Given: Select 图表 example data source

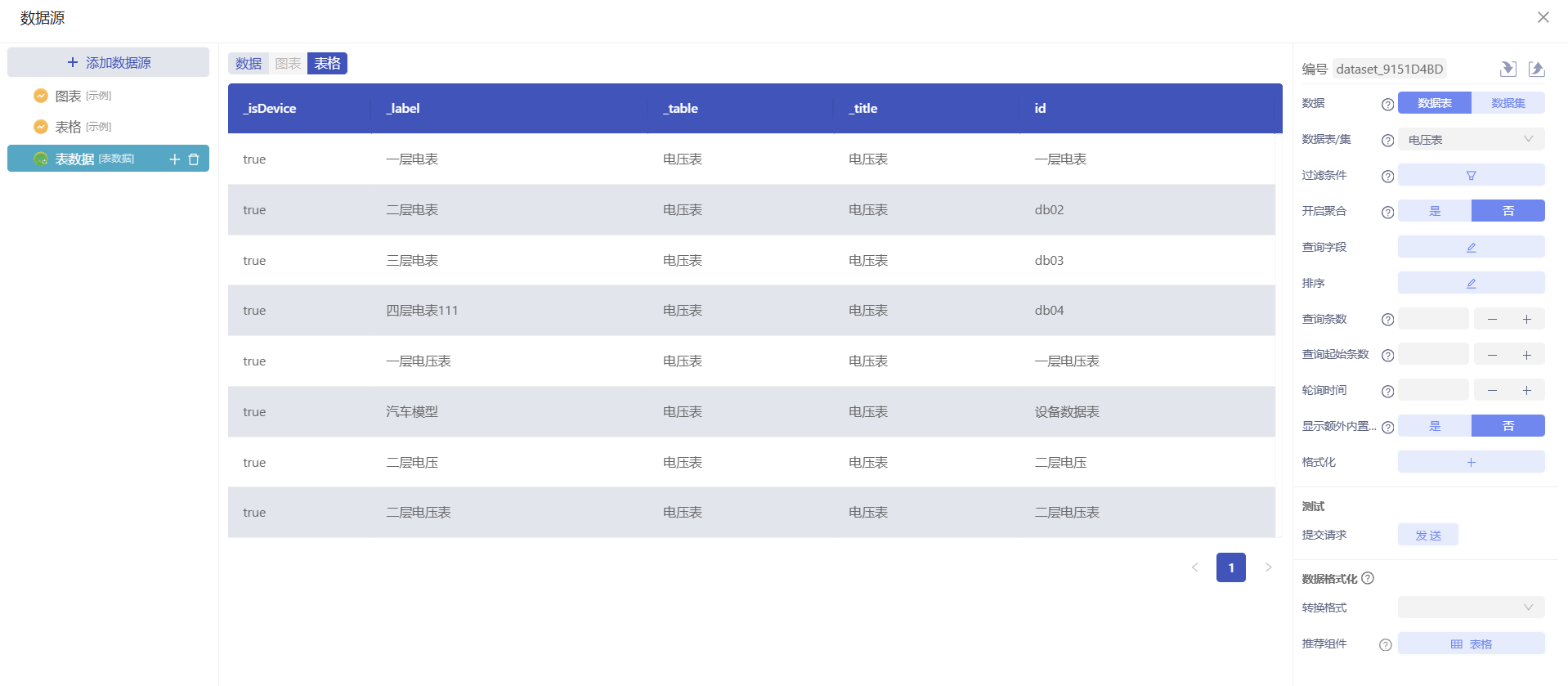Looking at the screenshot, I should pos(108,96).
